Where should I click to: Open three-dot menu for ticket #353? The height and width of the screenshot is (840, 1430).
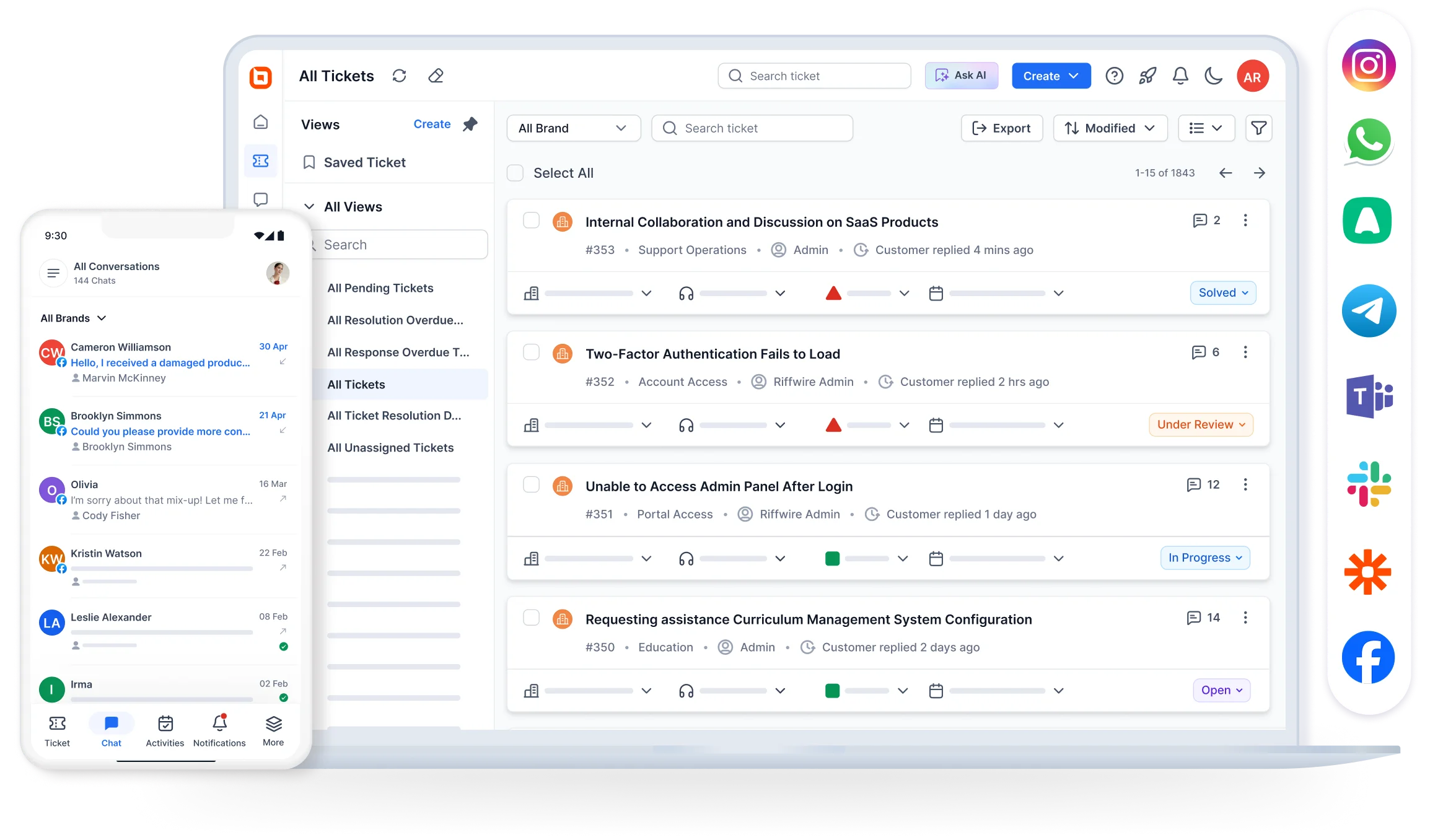tap(1245, 221)
